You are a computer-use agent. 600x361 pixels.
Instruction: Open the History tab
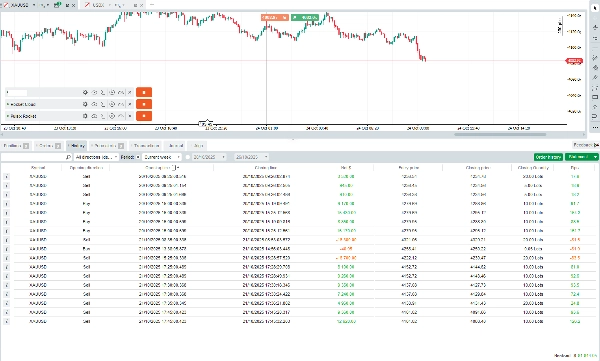coord(77,145)
